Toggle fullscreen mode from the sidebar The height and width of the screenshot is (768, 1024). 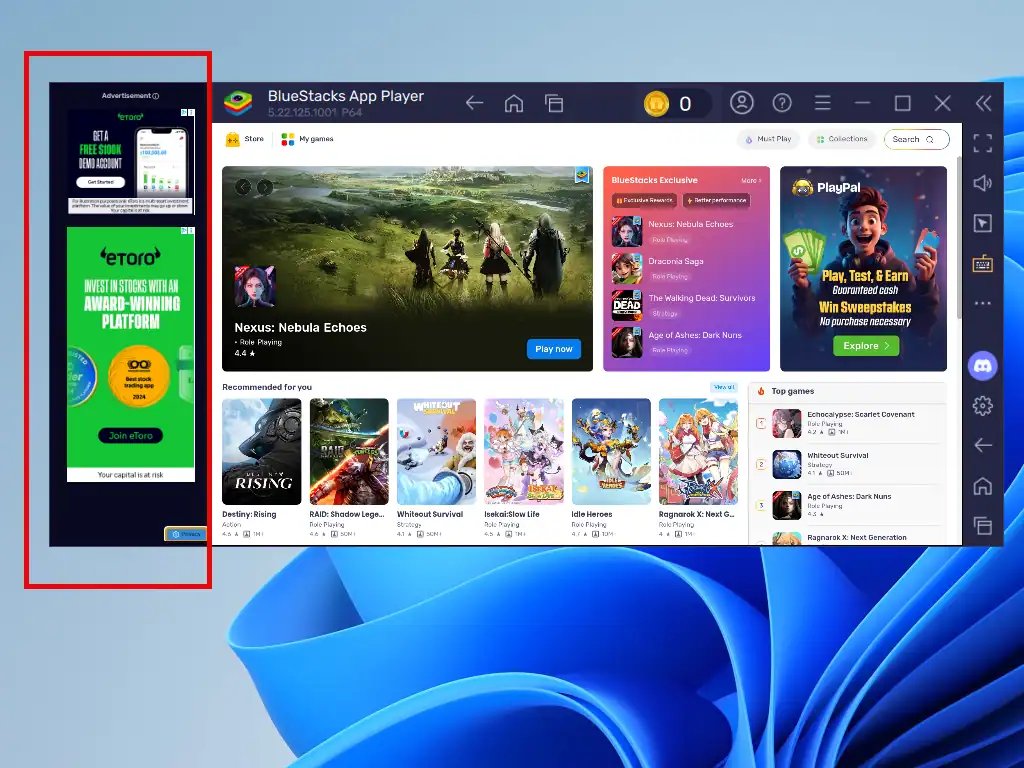pyautogui.click(x=982, y=143)
